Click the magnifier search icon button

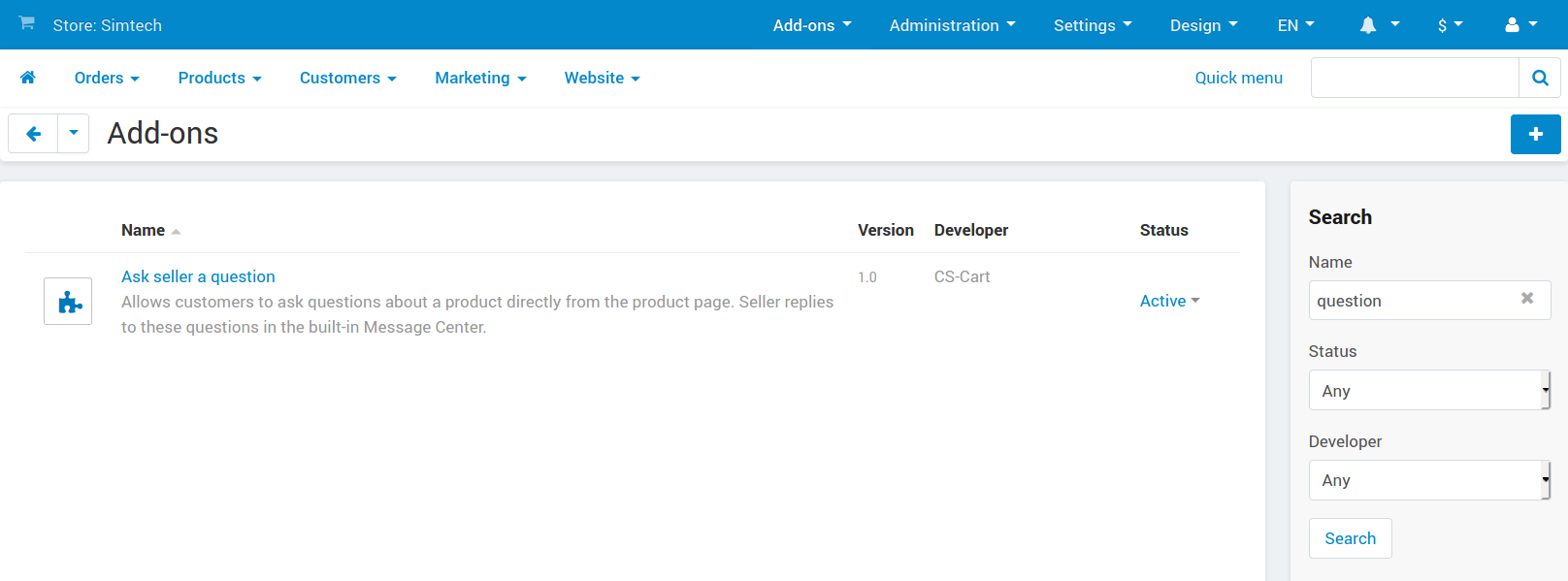[x=1540, y=78]
